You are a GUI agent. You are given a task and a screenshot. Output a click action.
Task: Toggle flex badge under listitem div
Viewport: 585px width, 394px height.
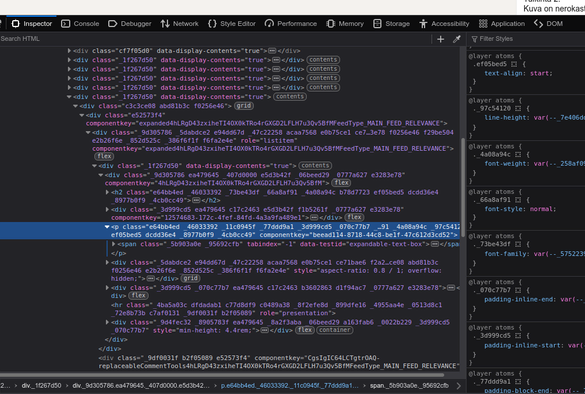104,156
